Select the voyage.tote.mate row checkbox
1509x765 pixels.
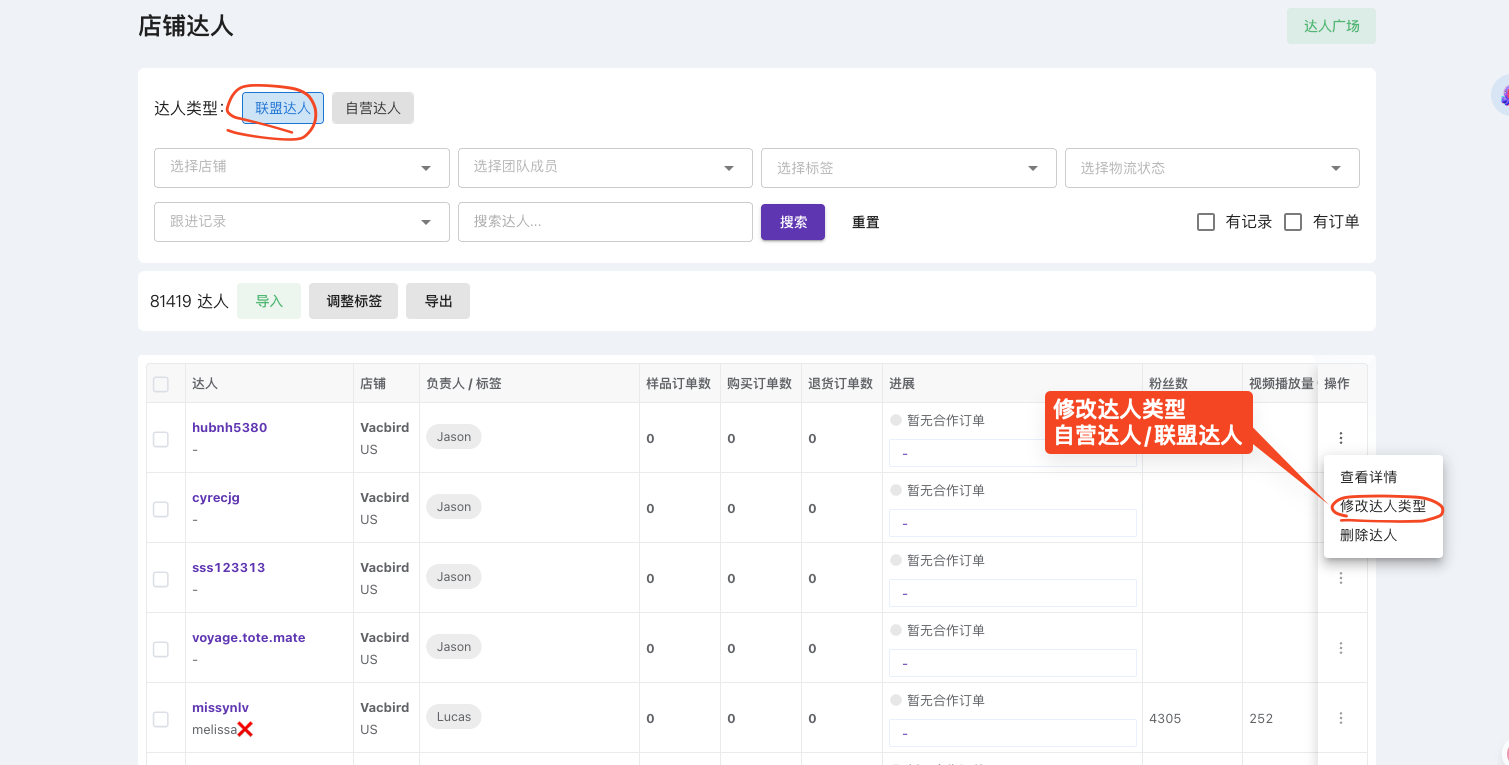point(161,649)
